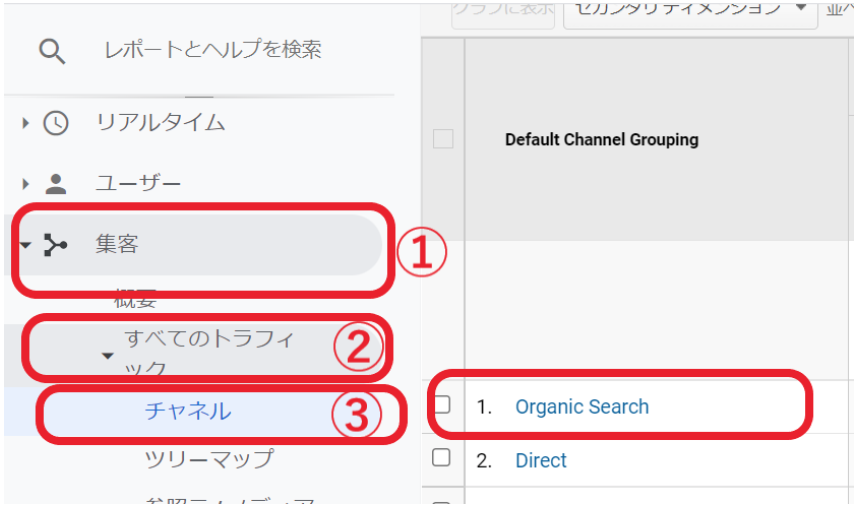The image size is (854, 524).
Task: Focus the レポートとヘルプを検索 search field
Action: tap(213, 50)
